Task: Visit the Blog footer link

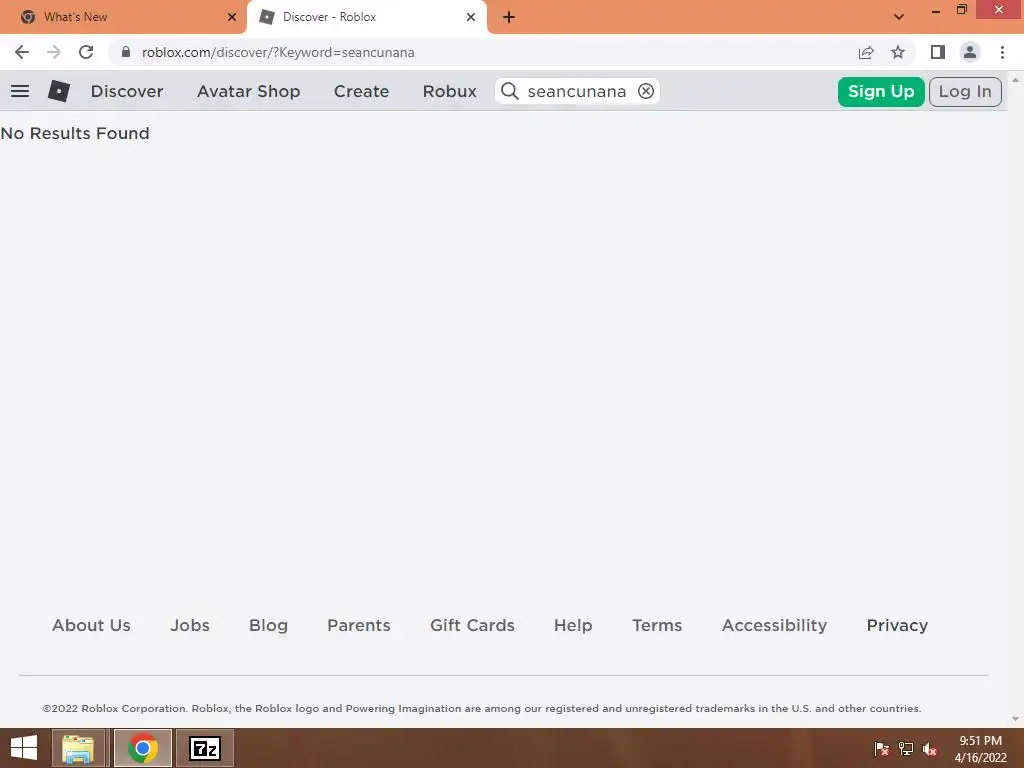Action: coord(268,626)
